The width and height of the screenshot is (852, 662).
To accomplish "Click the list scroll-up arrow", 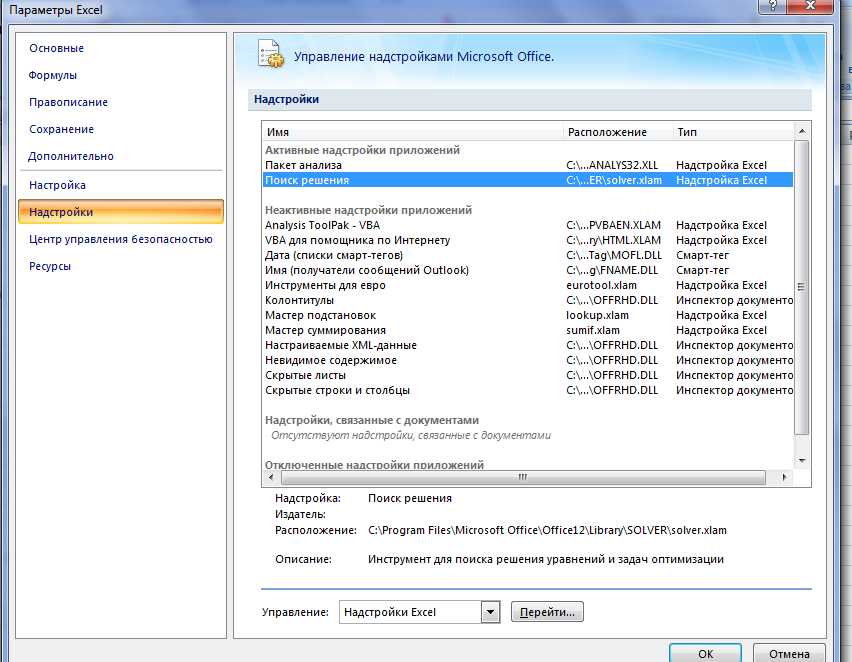I will pyautogui.click(x=802, y=132).
